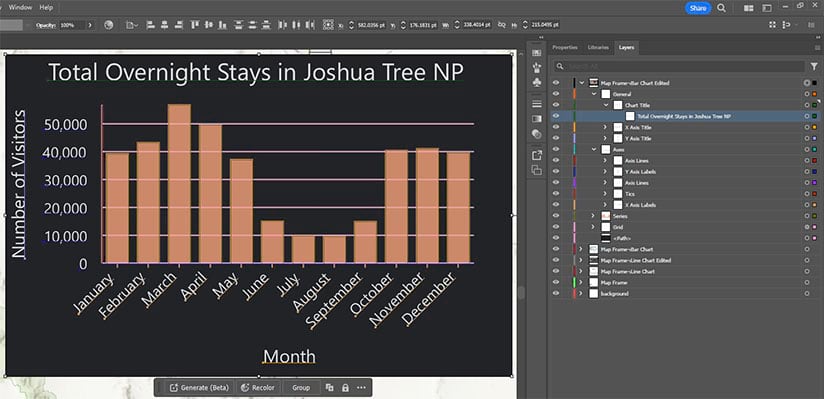Hide the Y Axis Labels sublayer
The image size is (824, 399).
556,172
